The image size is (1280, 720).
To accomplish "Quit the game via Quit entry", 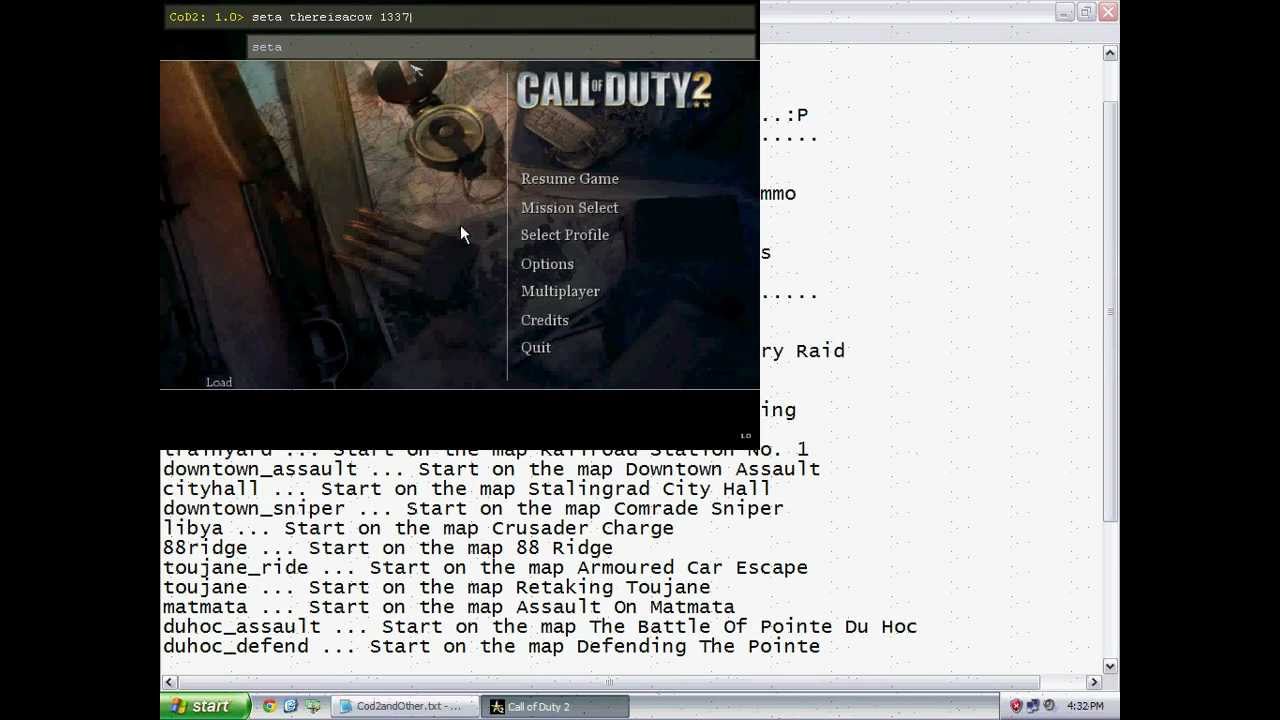I will tap(535, 347).
